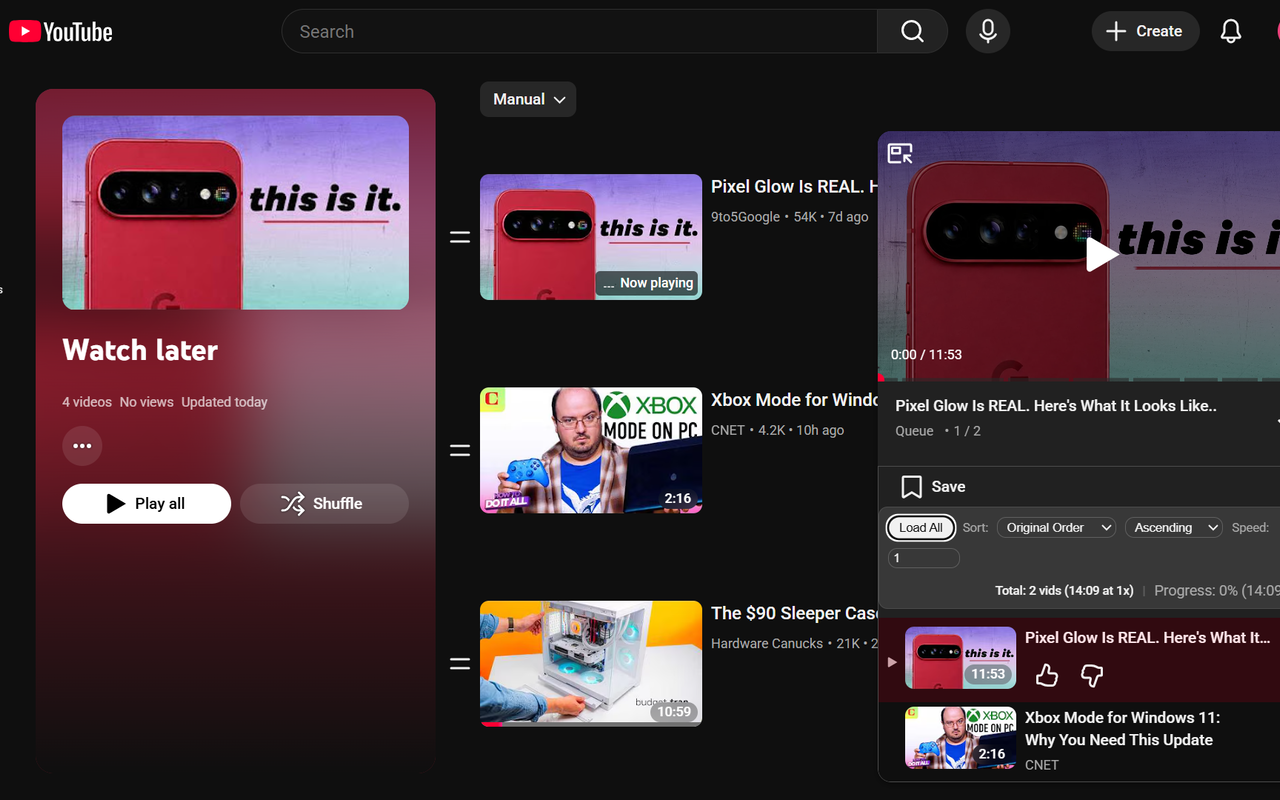The image size is (1280, 800).
Task: Open the Ascending order dropdown
Action: click(1174, 527)
